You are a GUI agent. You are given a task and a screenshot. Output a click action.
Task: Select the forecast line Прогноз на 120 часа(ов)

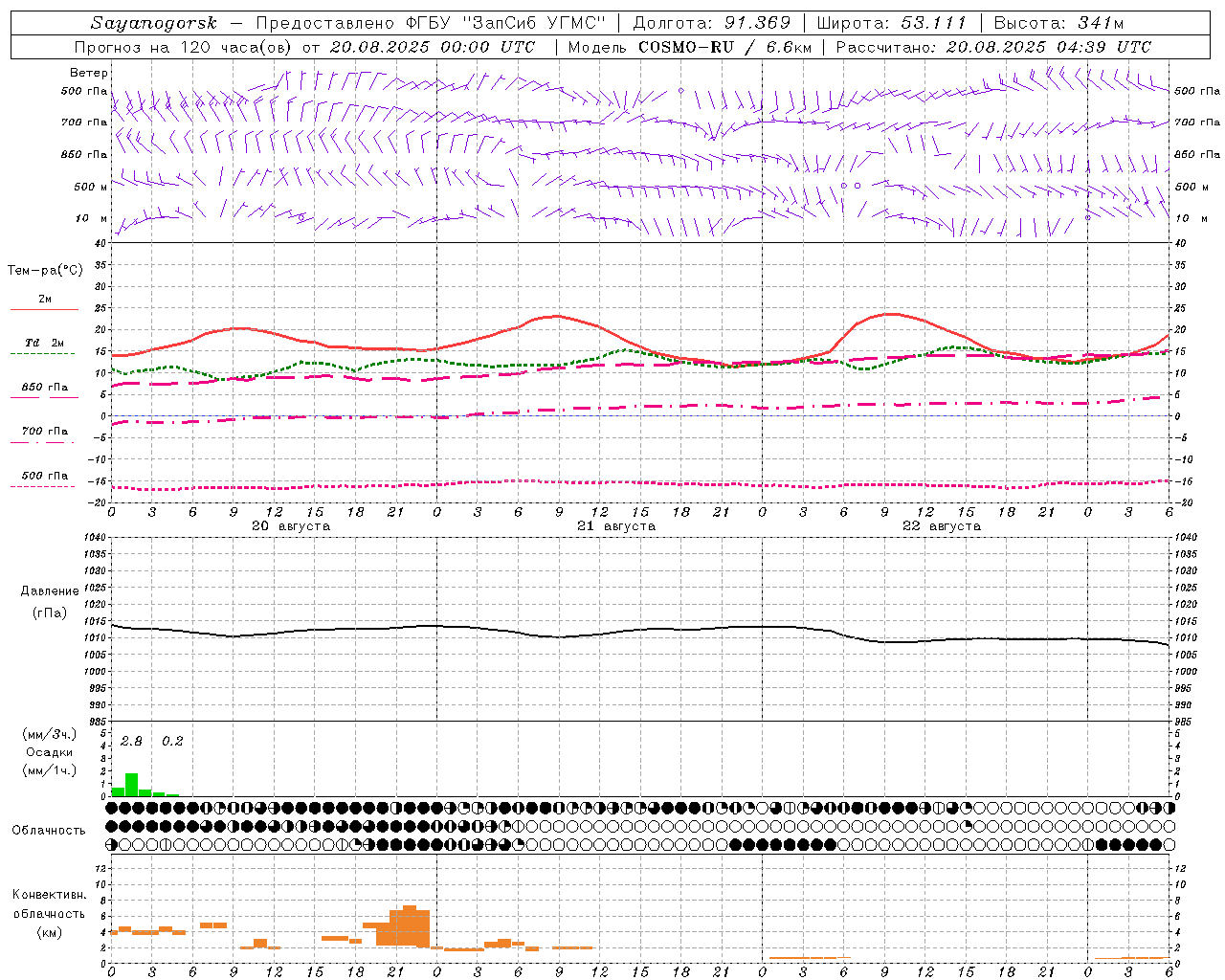point(183,47)
